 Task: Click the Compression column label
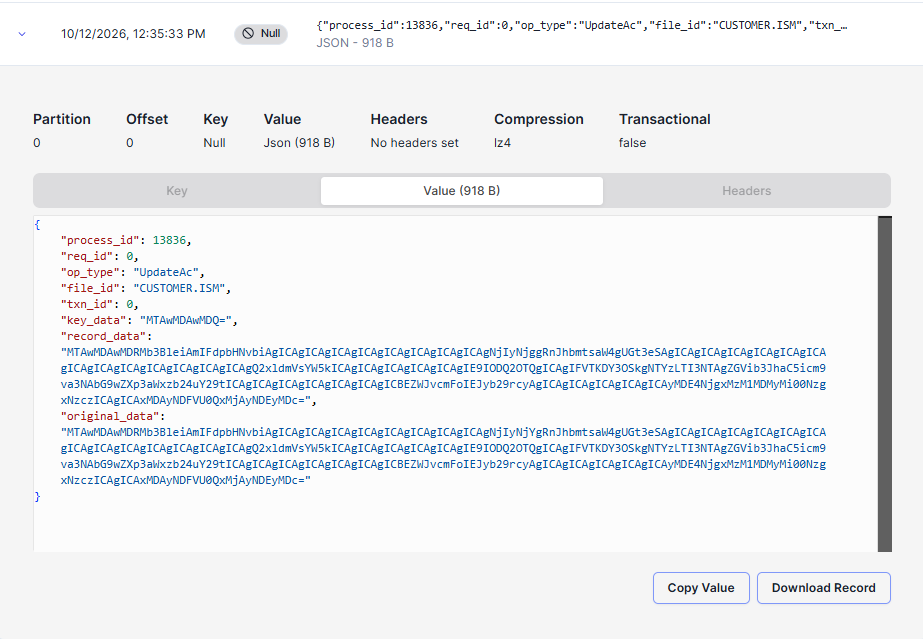pyautogui.click(x=539, y=119)
